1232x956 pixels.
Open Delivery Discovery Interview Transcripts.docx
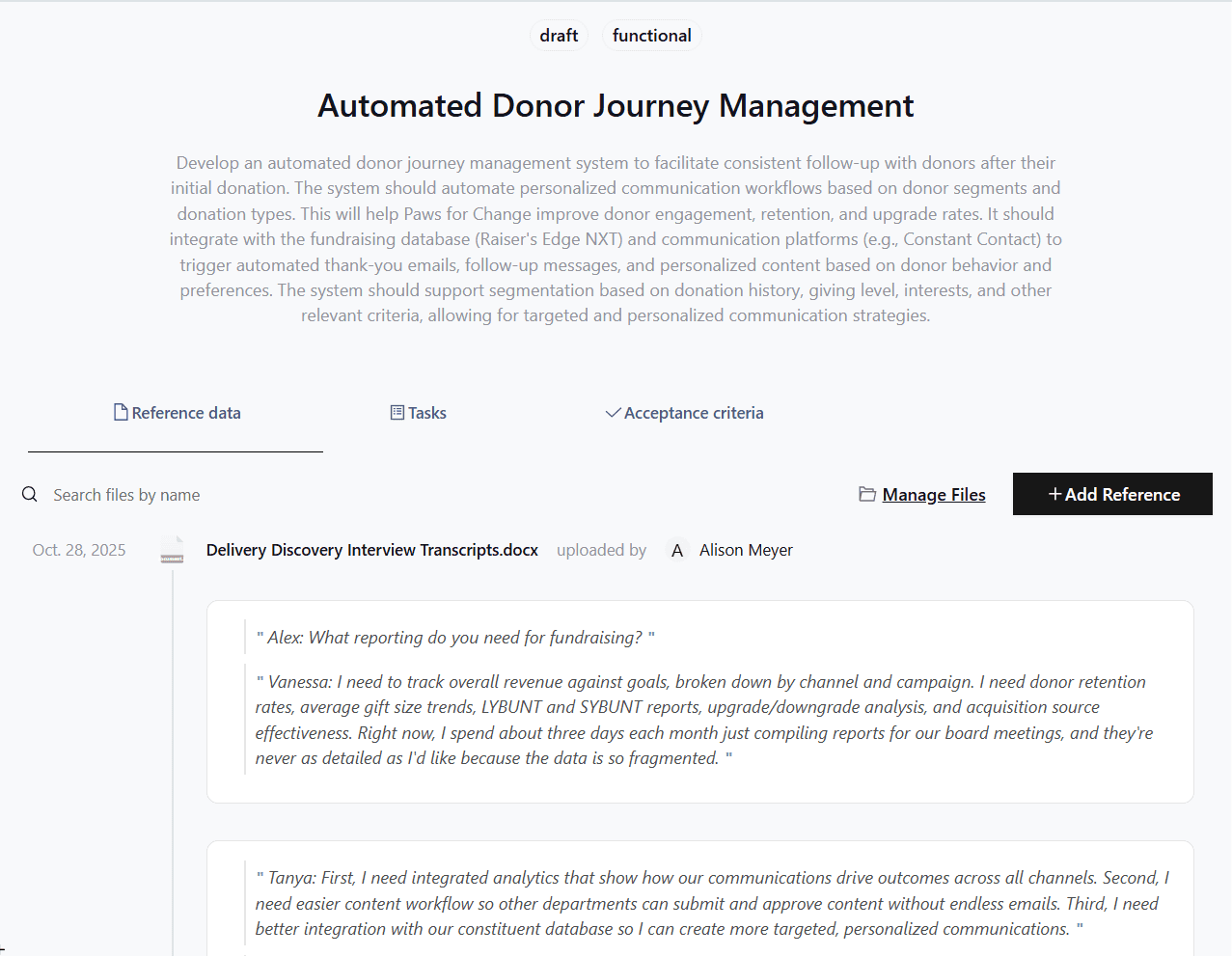[x=372, y=550]
